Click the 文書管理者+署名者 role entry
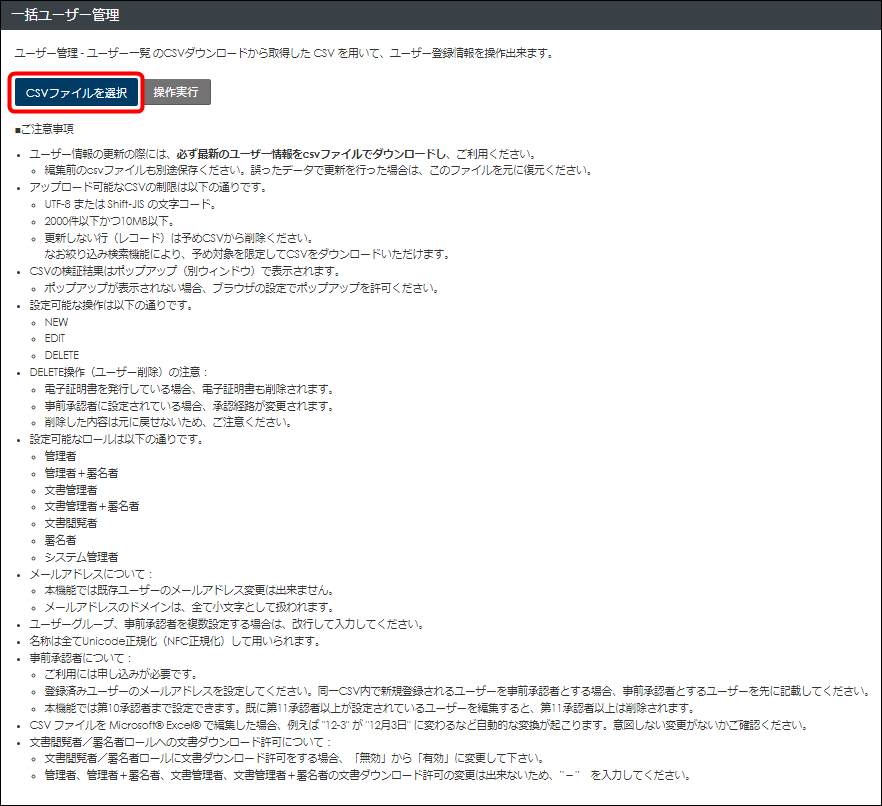Screen dimensions: 882x806 point(91,506)
